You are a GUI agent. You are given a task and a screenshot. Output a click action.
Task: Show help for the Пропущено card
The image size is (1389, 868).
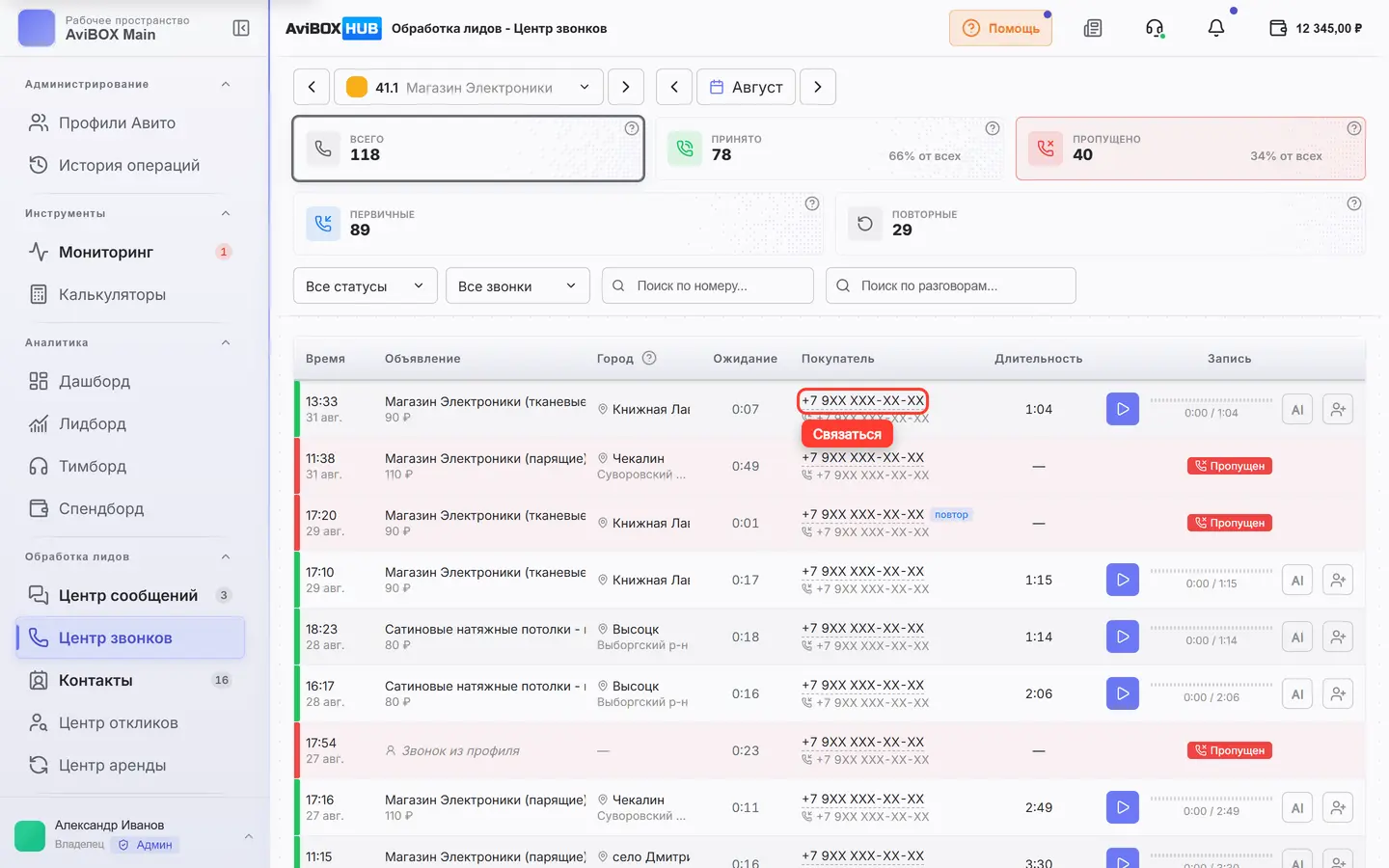coord(1354,128)
